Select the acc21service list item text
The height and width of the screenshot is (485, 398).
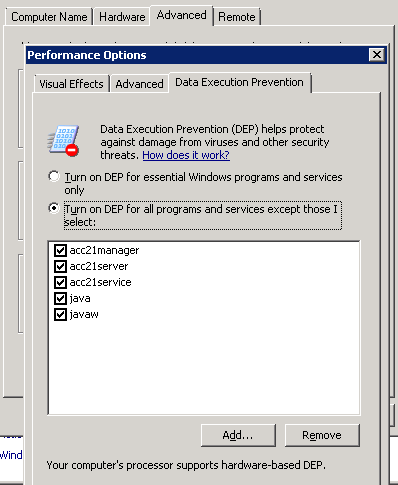(x=100, y=282)
